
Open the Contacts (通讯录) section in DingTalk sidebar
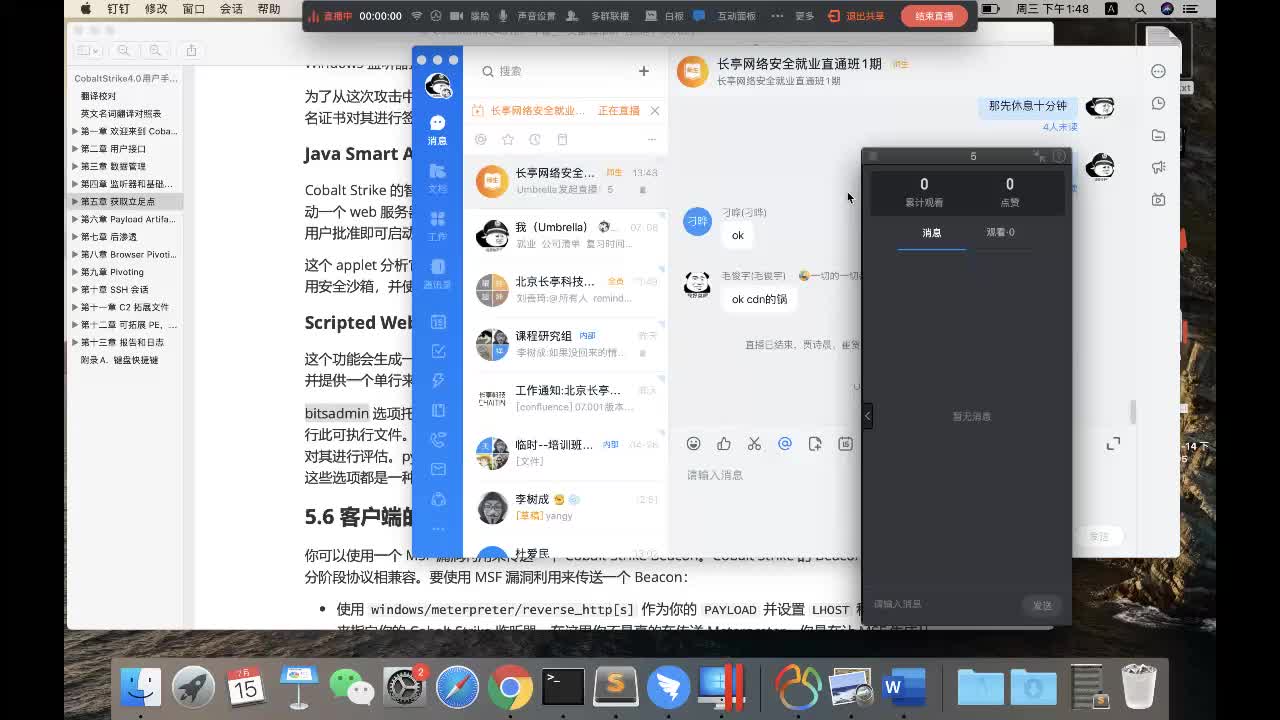click(x=437, y=273)
